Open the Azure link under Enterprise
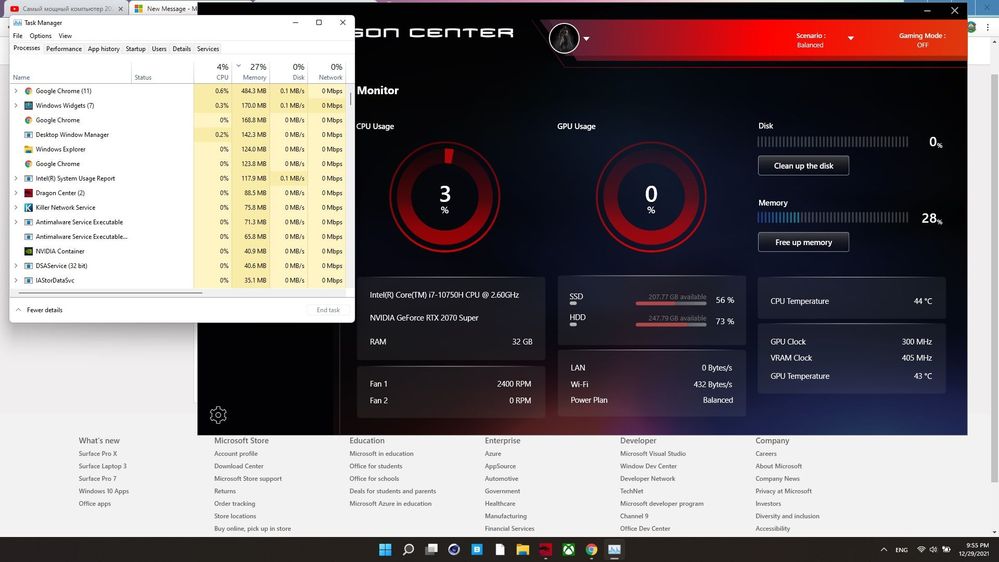This screenshot has height=562, width=999. (x=492, y=454)
